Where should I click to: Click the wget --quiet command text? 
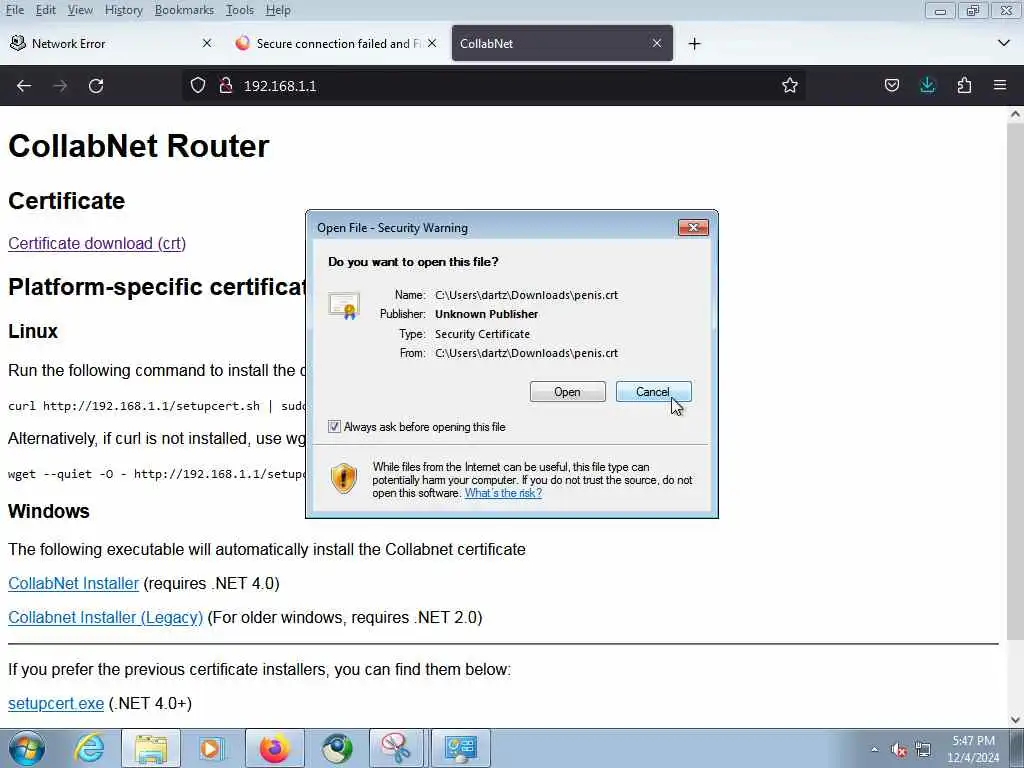[157, 473]
